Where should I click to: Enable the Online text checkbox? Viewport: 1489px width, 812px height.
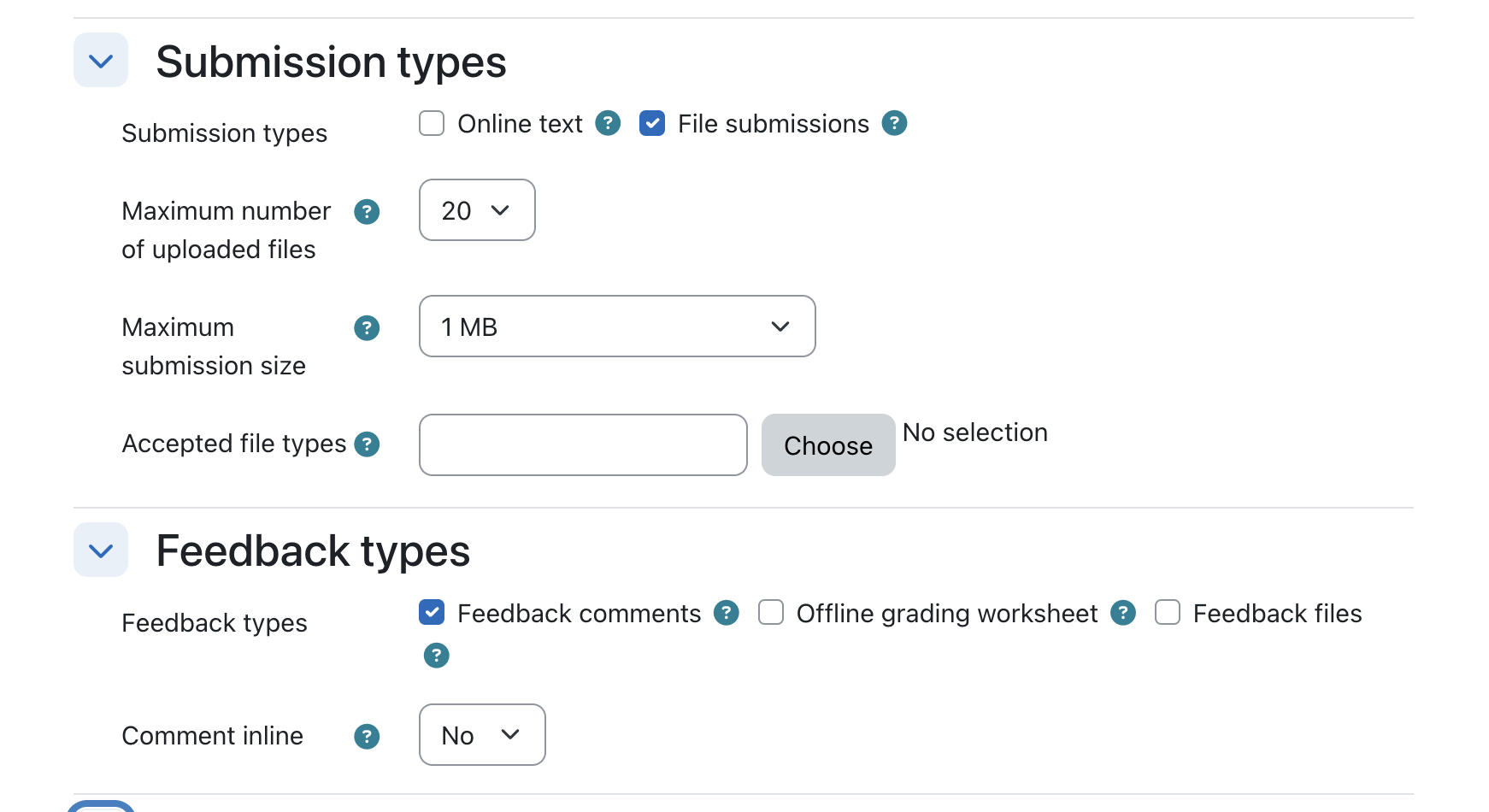coord(432,123)
